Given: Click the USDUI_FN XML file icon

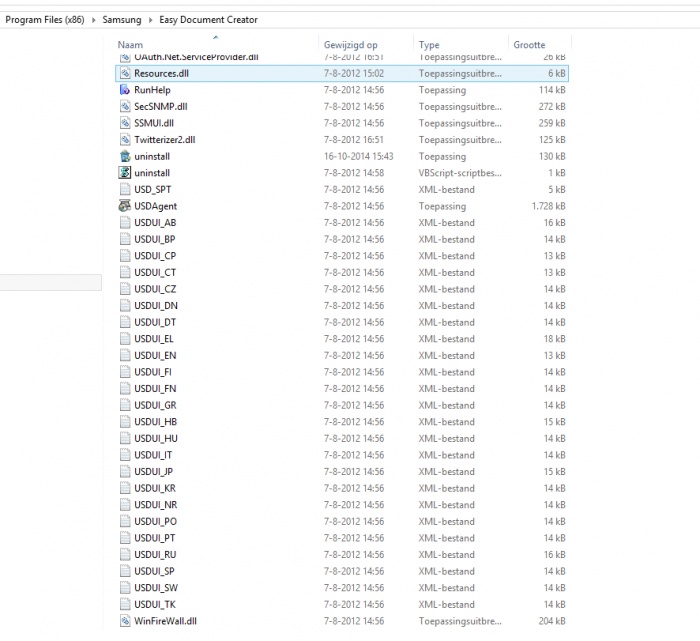Looking at the screenshot, I should point(125,388).
